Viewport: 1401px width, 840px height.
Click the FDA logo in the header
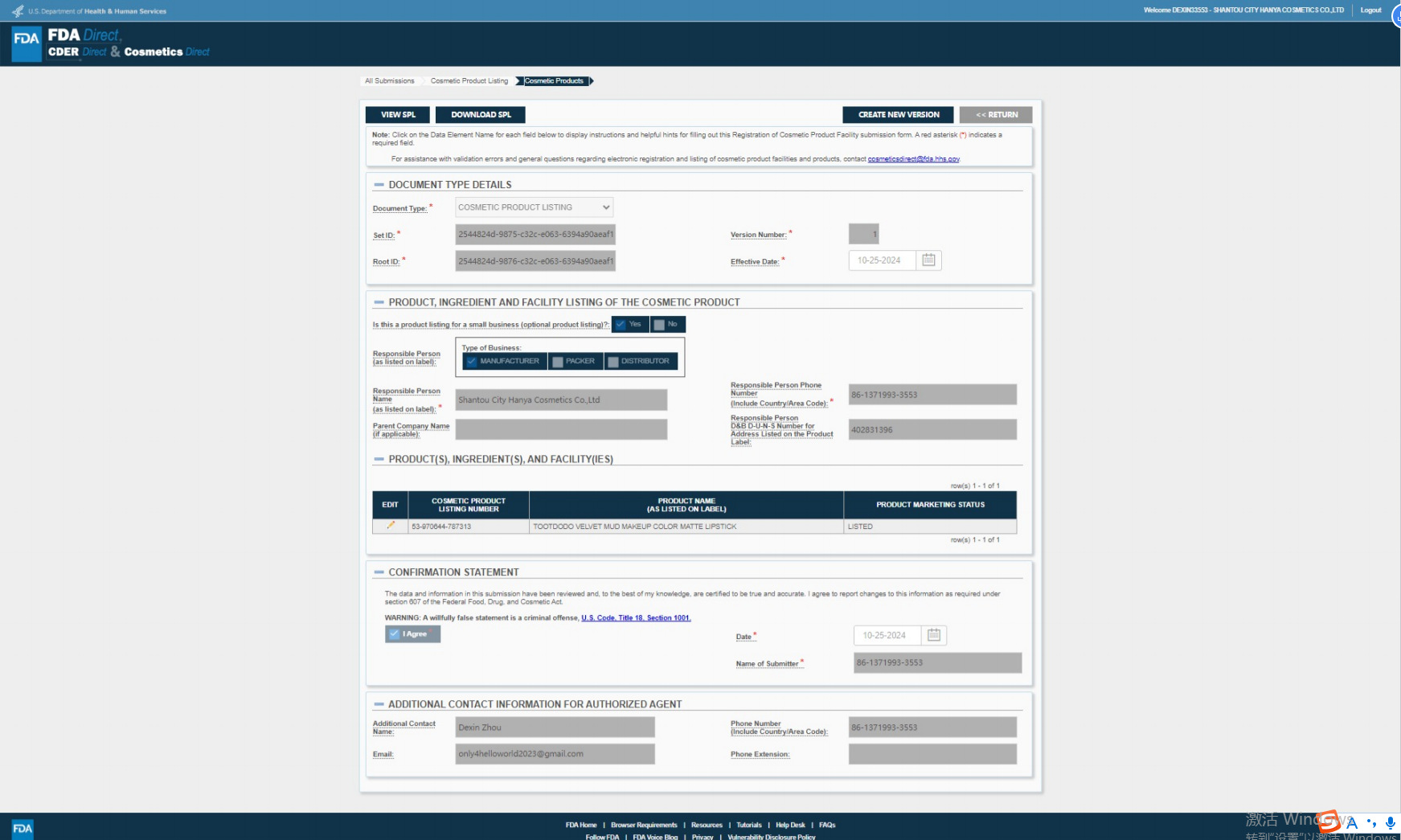click(27, 43)
